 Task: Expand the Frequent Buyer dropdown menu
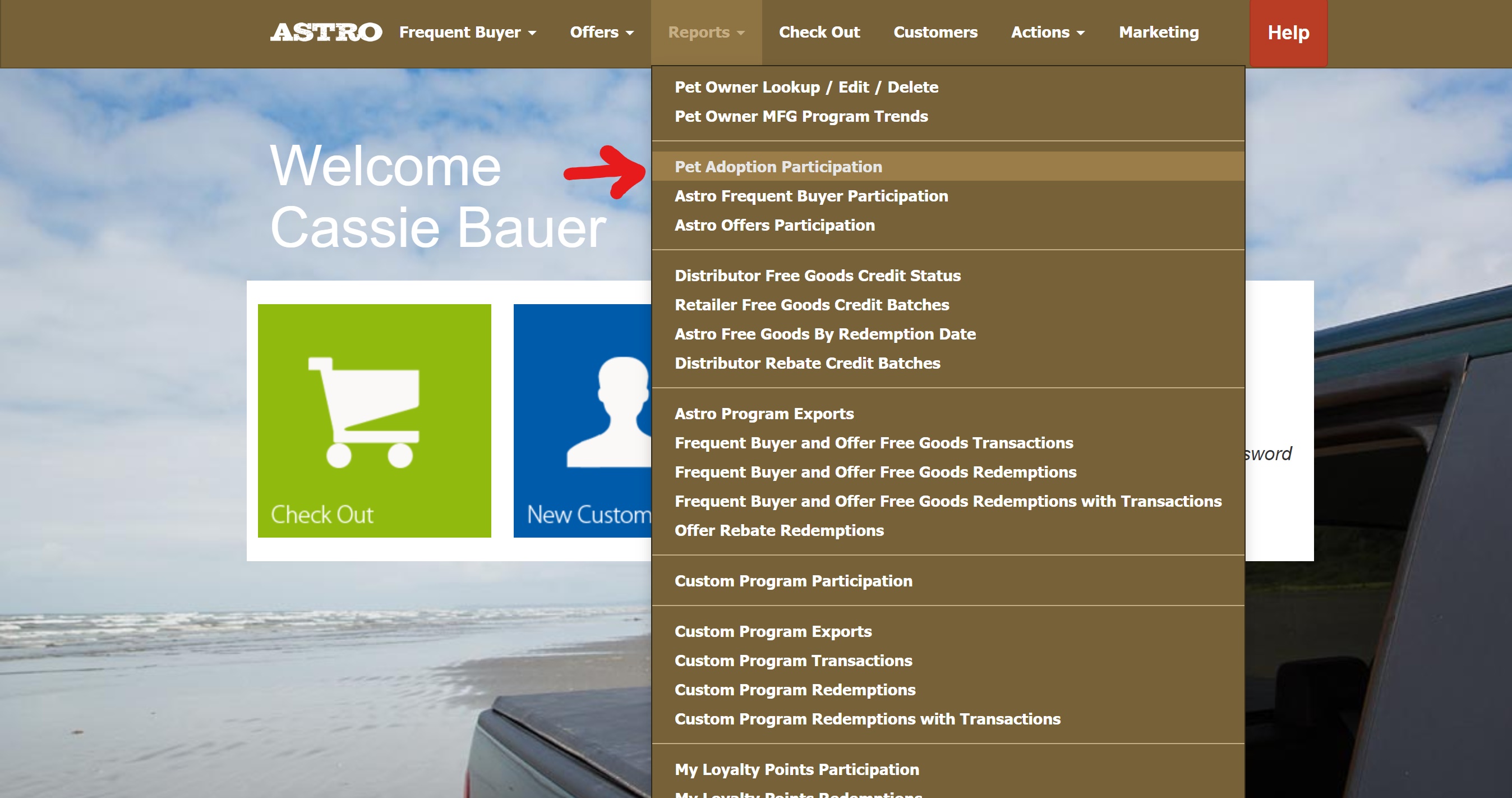(467, 33)
